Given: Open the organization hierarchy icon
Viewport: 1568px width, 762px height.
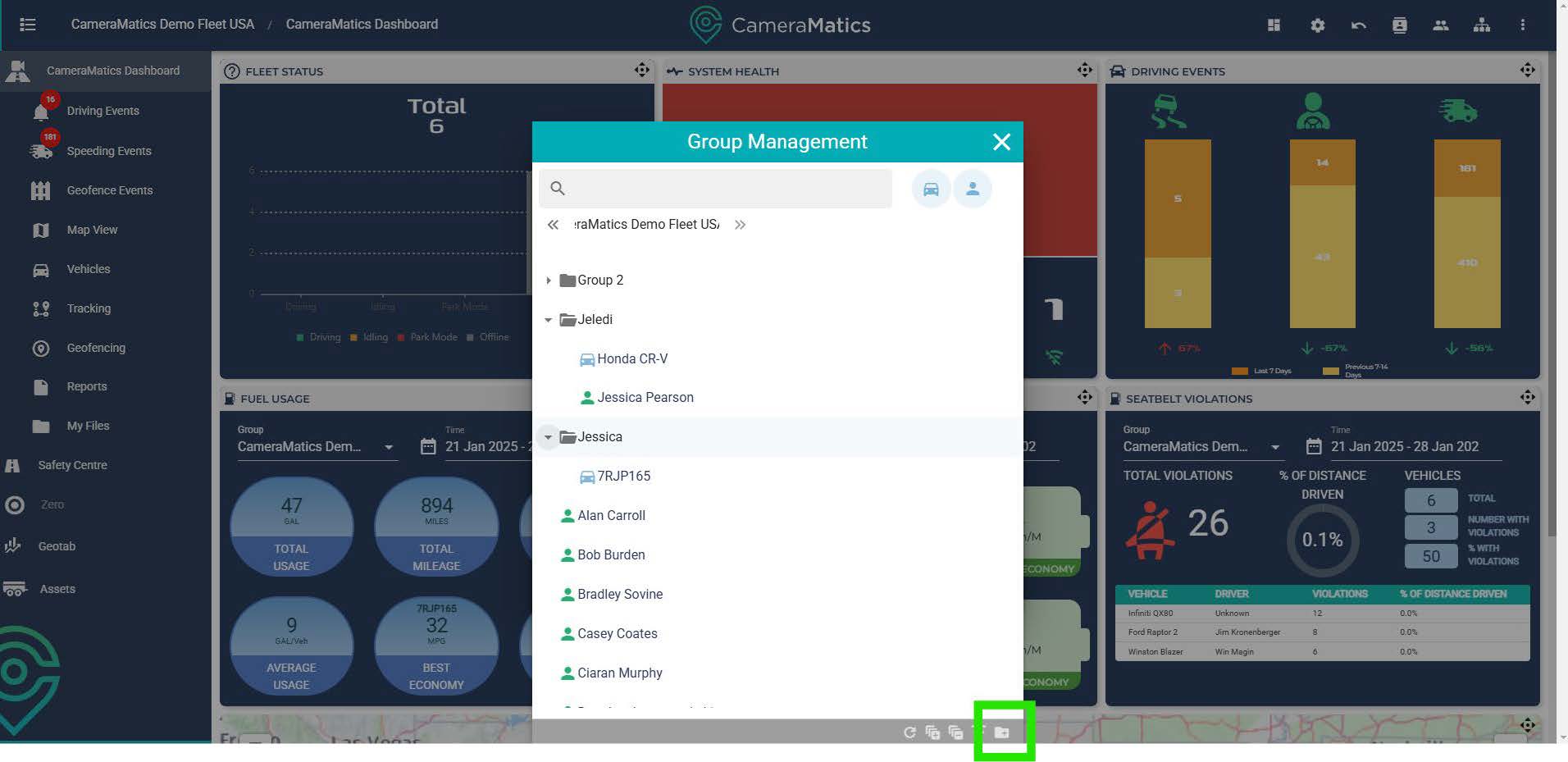Looking at the screenshot, I should click(x=1481, y=25).
